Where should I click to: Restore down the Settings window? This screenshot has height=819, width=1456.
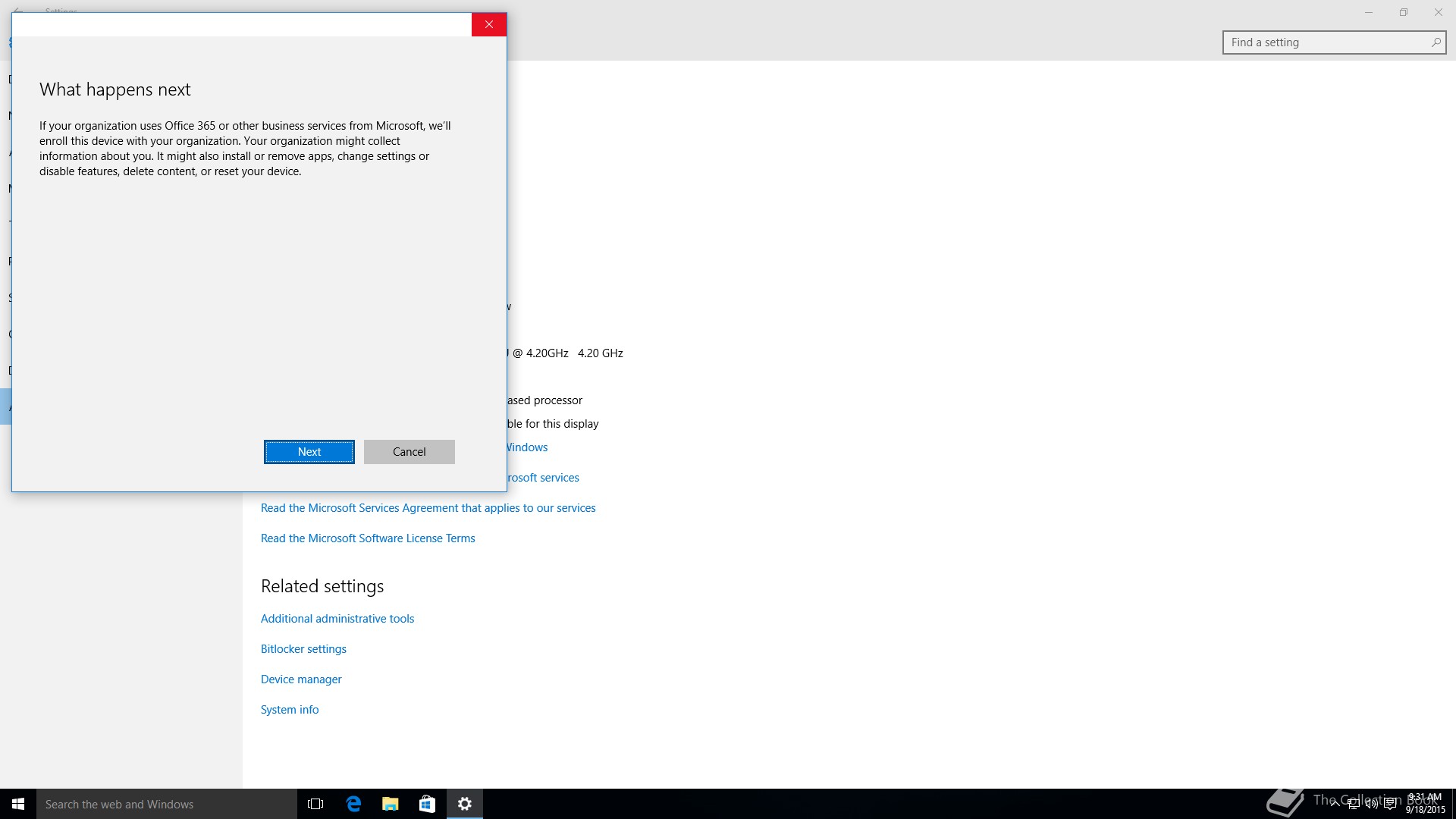tap(1404, 12)
